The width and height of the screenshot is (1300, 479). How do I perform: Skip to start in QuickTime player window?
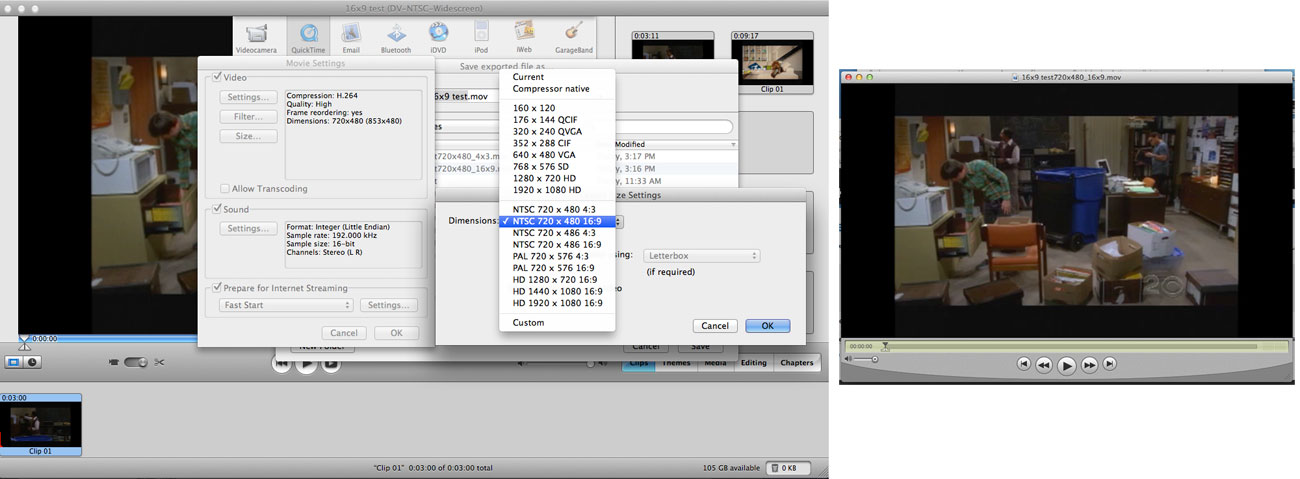click(1024, 364)
